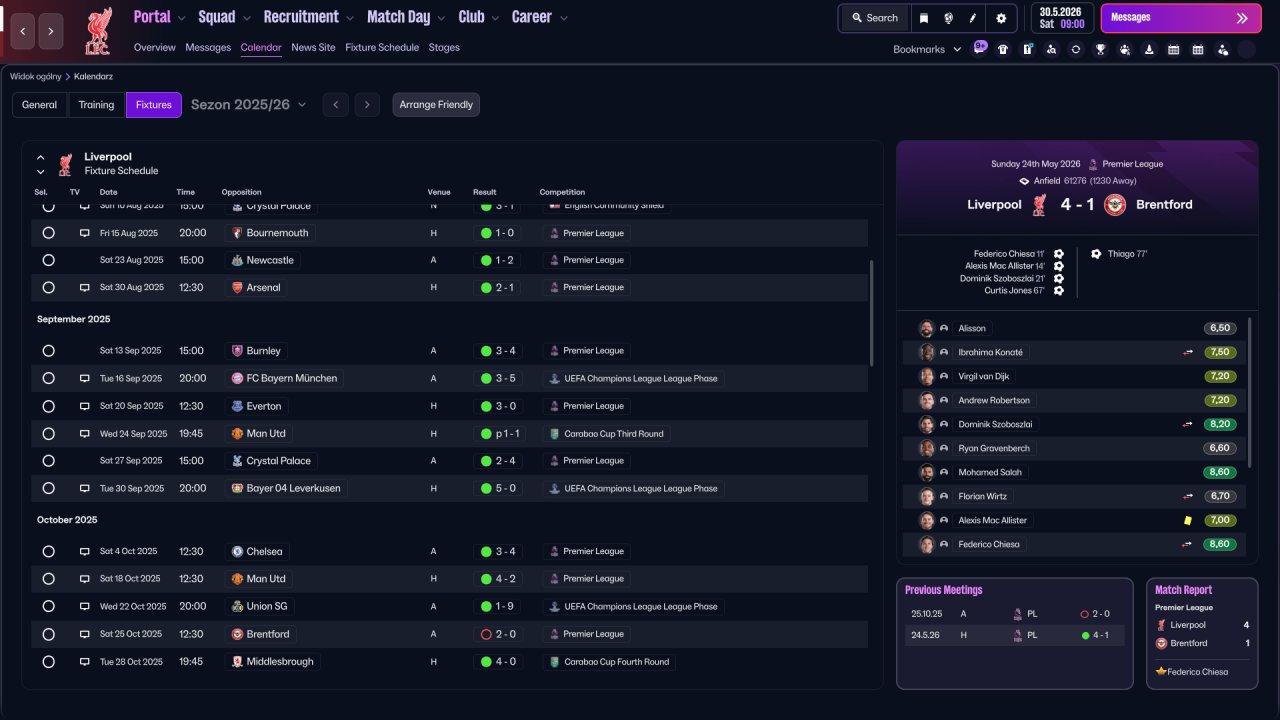The width and height of the screenshot is (1280, 720).
Task: Open the Widok ogólny breadcrumb link
Action: [35, 76]
